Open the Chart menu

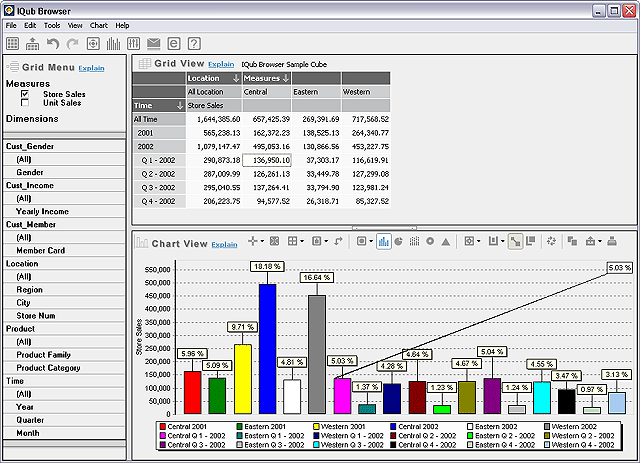coord(98,25)
